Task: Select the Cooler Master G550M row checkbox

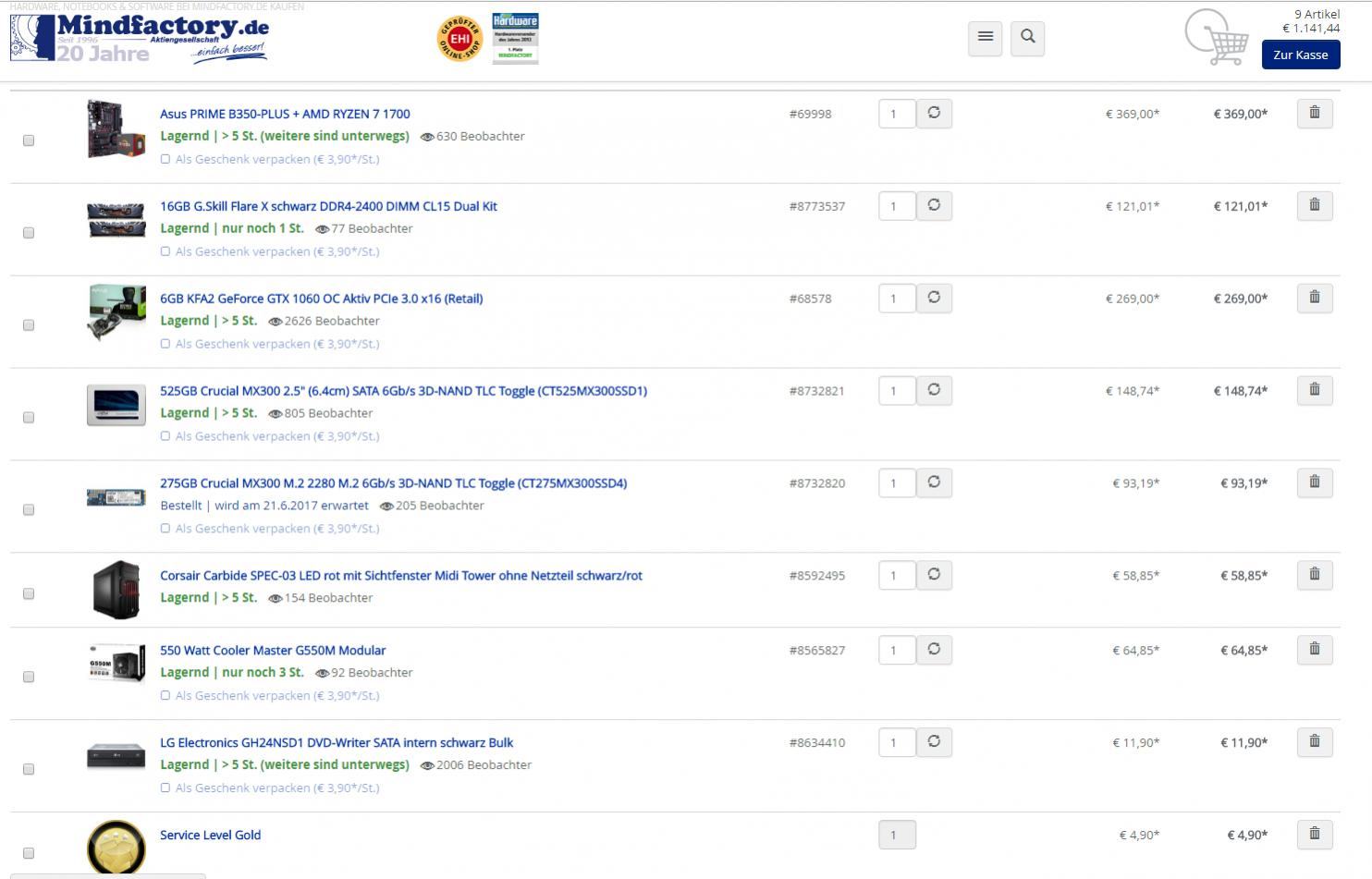Action: click(29, 678)
